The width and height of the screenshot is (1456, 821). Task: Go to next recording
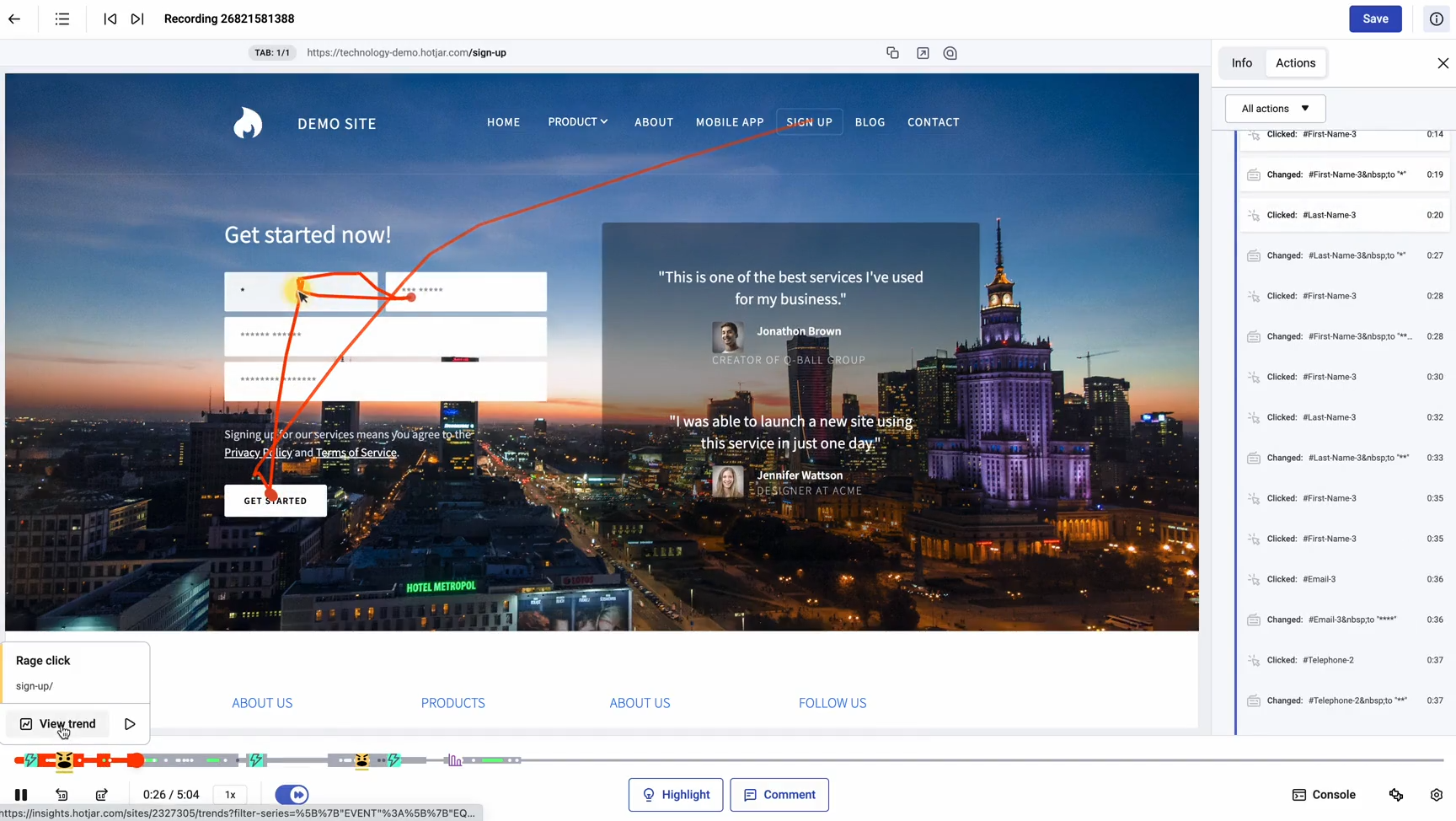(x=137, y=19)
